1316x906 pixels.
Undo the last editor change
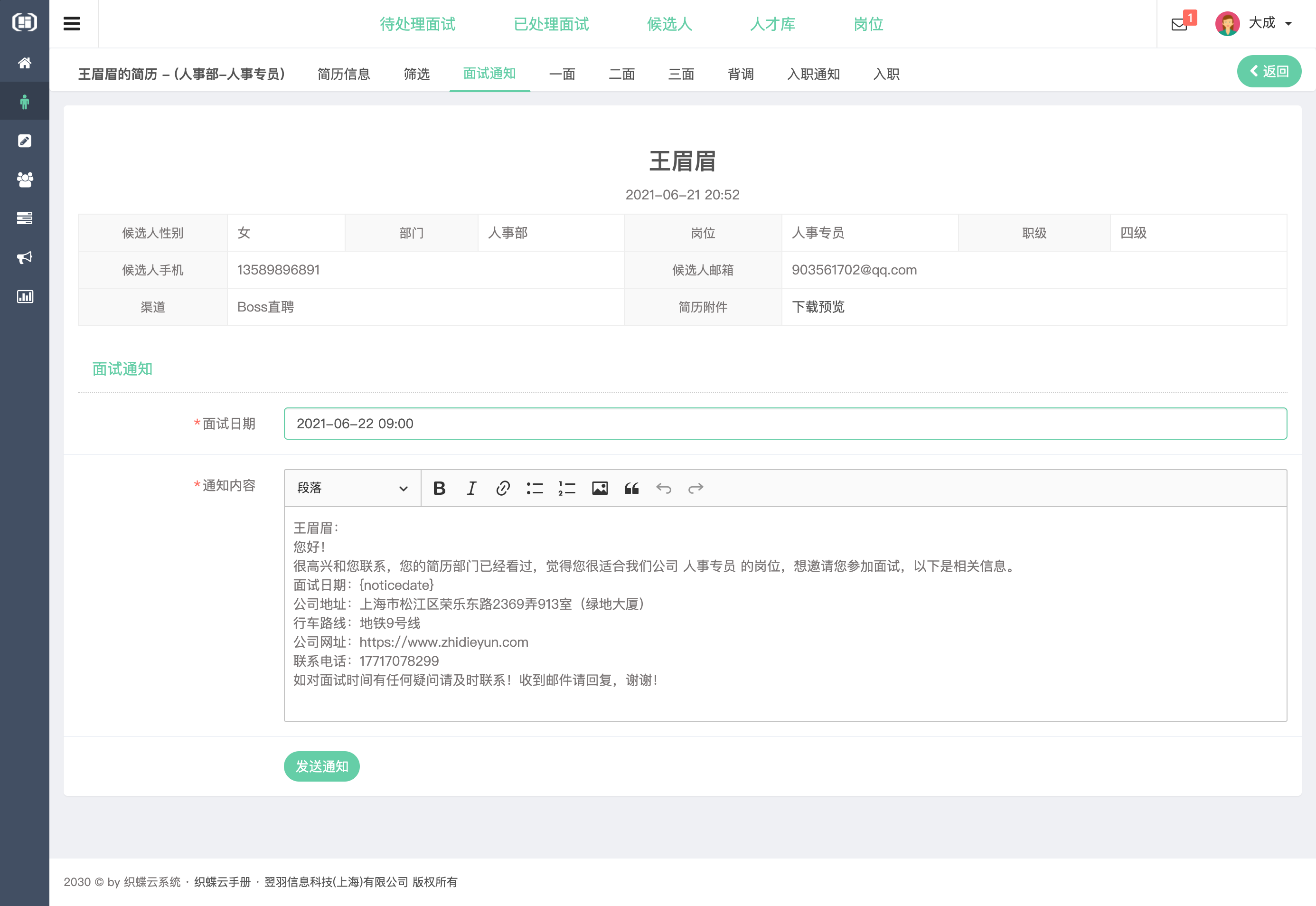point(664,488)
